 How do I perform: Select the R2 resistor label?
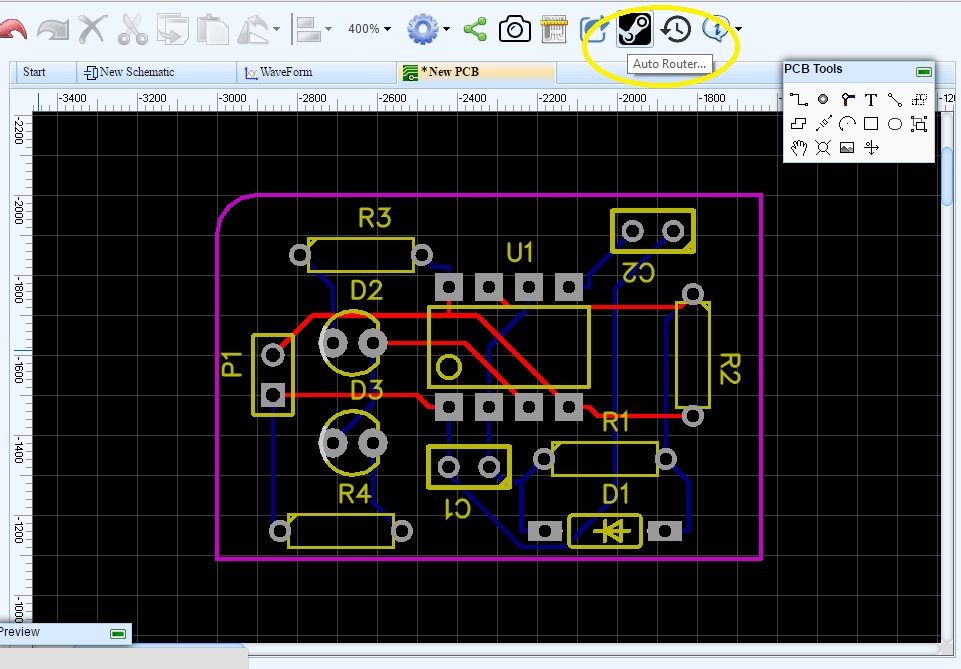[729, 368]
